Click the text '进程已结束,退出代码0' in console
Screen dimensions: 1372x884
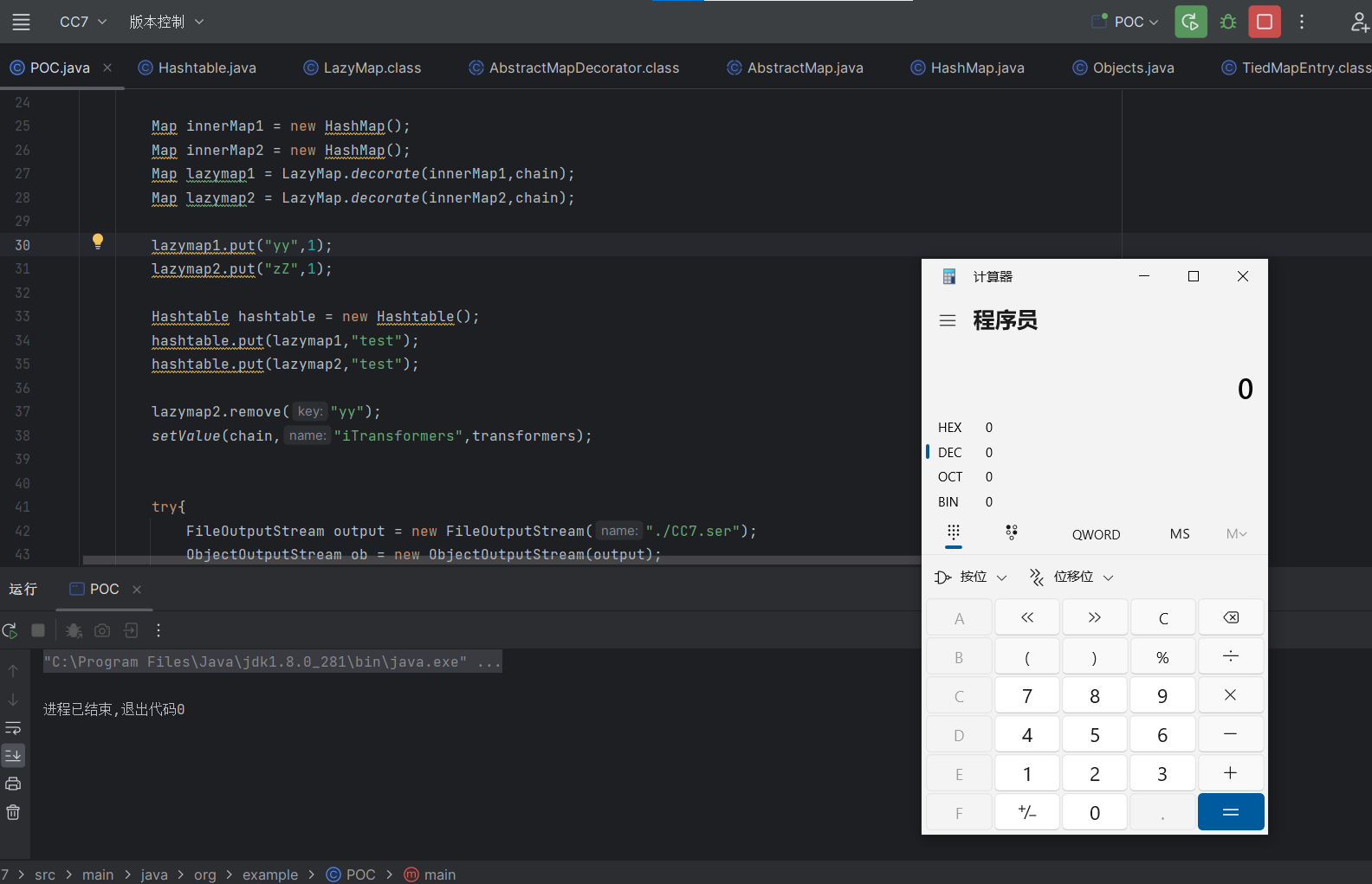click(114, 709)
